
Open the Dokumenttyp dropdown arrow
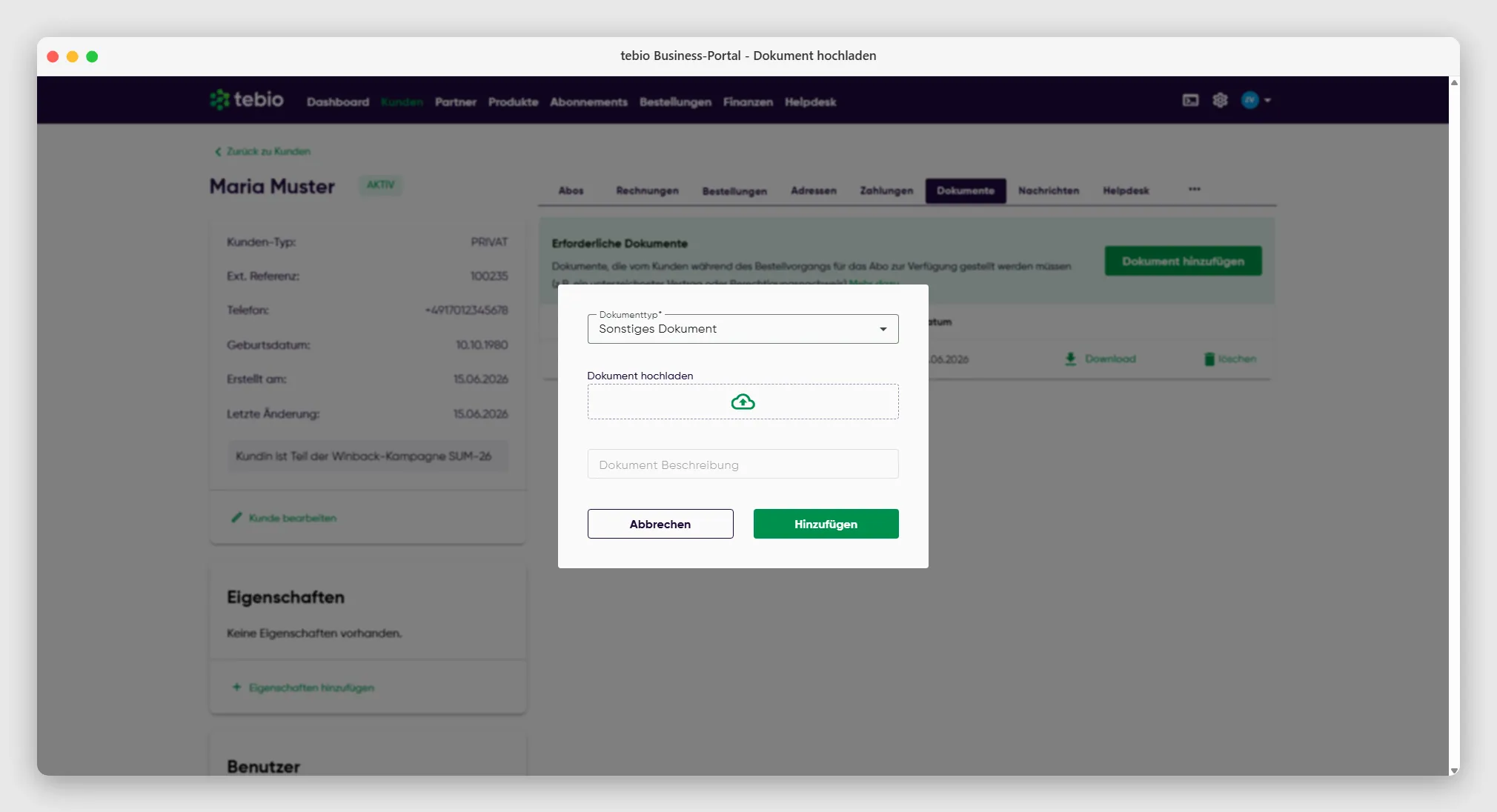click(883, 329)
